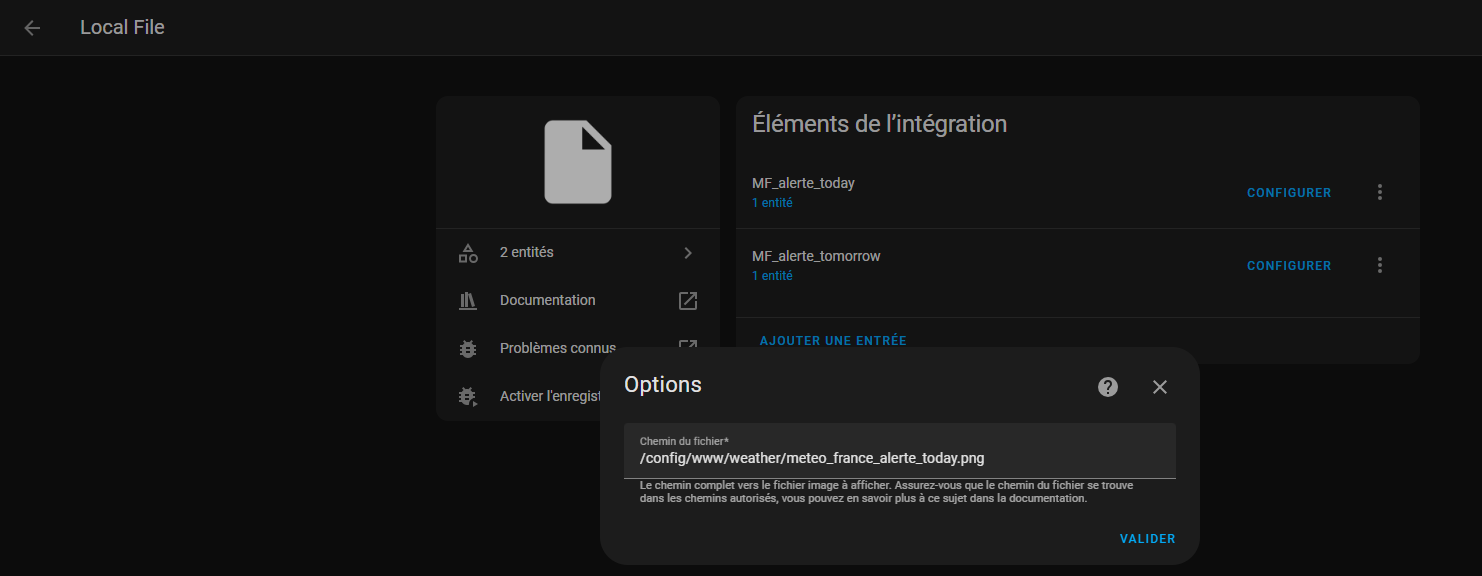Click the Problèmes connus bug icon
This screenshot has width=1482, height=576.
[x=468, y=348]
